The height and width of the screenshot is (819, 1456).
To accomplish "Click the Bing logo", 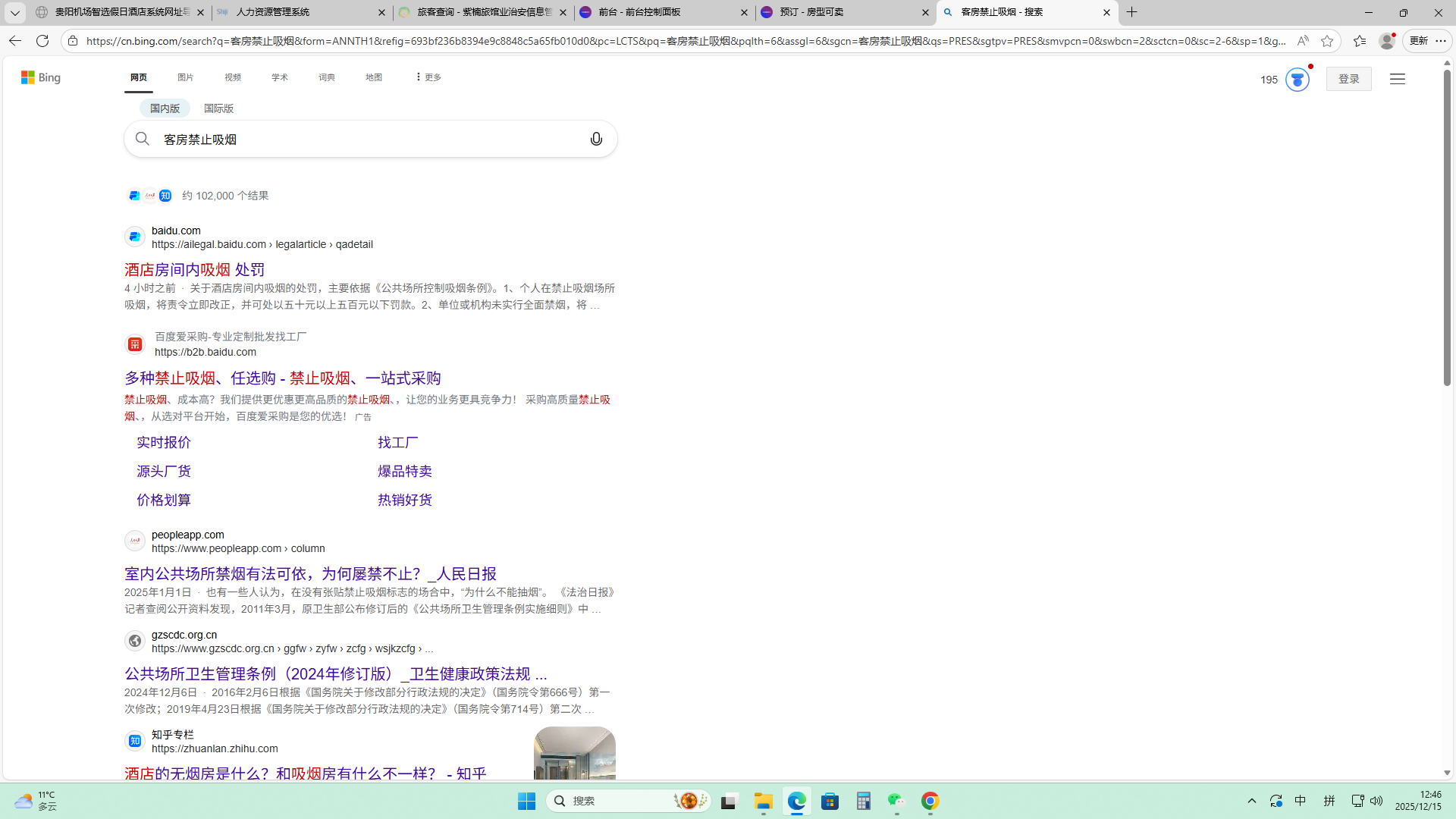I will (x=41, y=77).
